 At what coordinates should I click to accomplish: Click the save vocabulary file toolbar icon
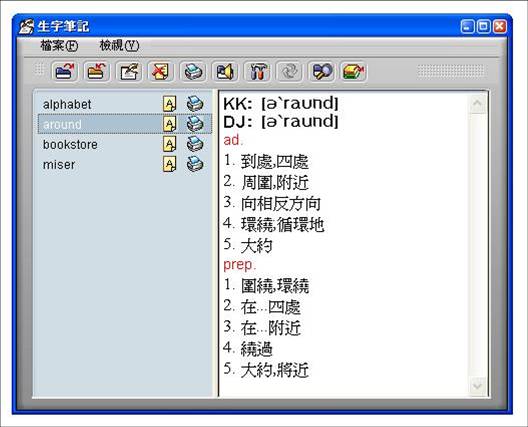click(x=97, y=71)
